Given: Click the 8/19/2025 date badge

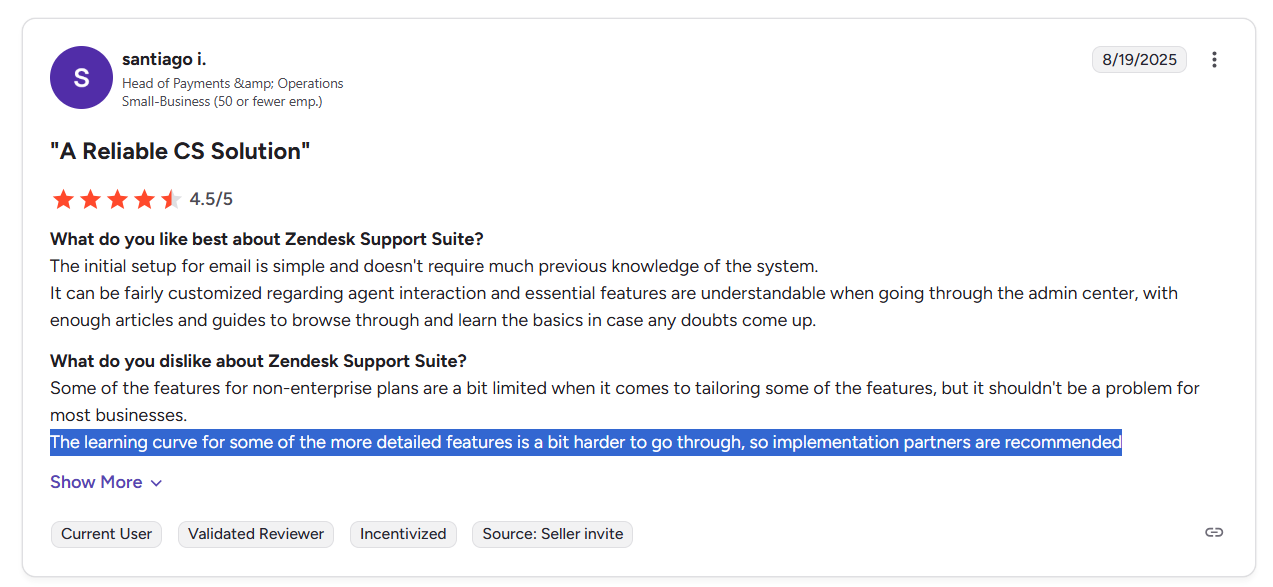Looking at the screenshot, I should click(1139, 60).
